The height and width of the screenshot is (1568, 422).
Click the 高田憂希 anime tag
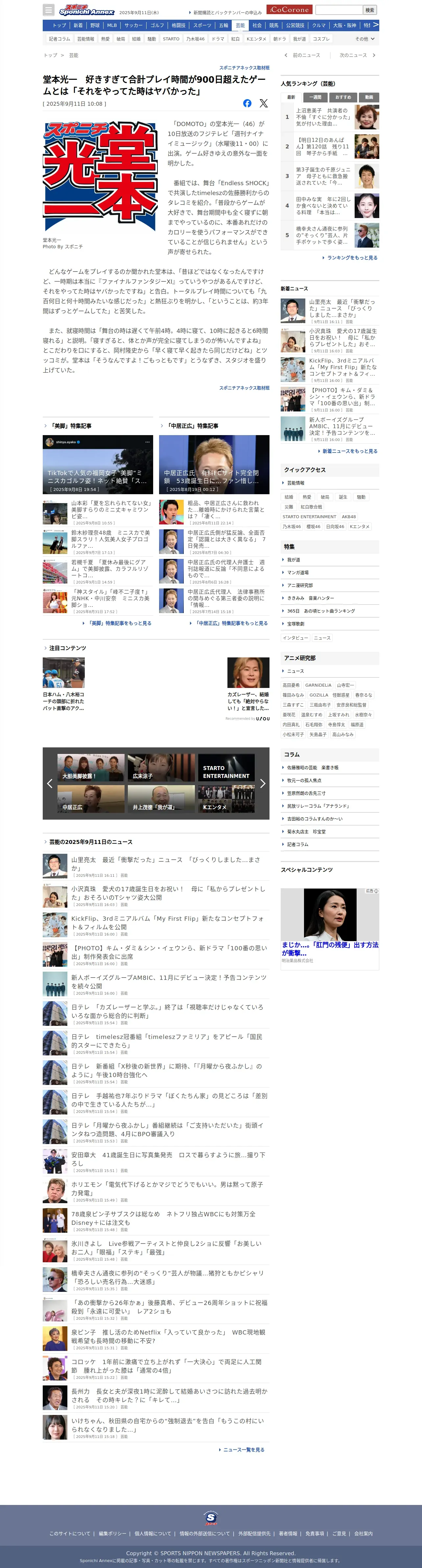coord(291,685)
